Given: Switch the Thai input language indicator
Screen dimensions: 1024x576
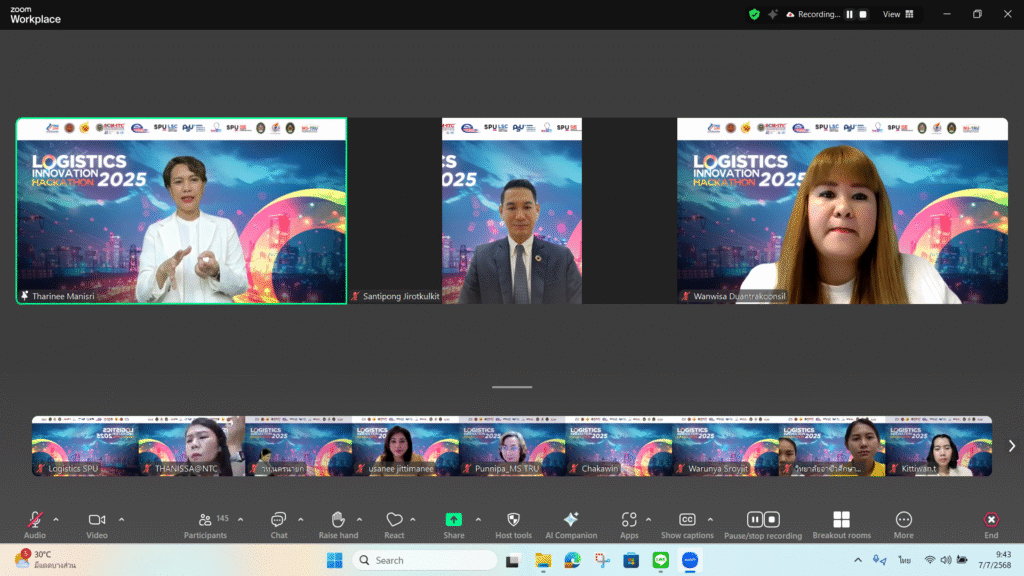Looking at the screenshot, I should 904,560.
